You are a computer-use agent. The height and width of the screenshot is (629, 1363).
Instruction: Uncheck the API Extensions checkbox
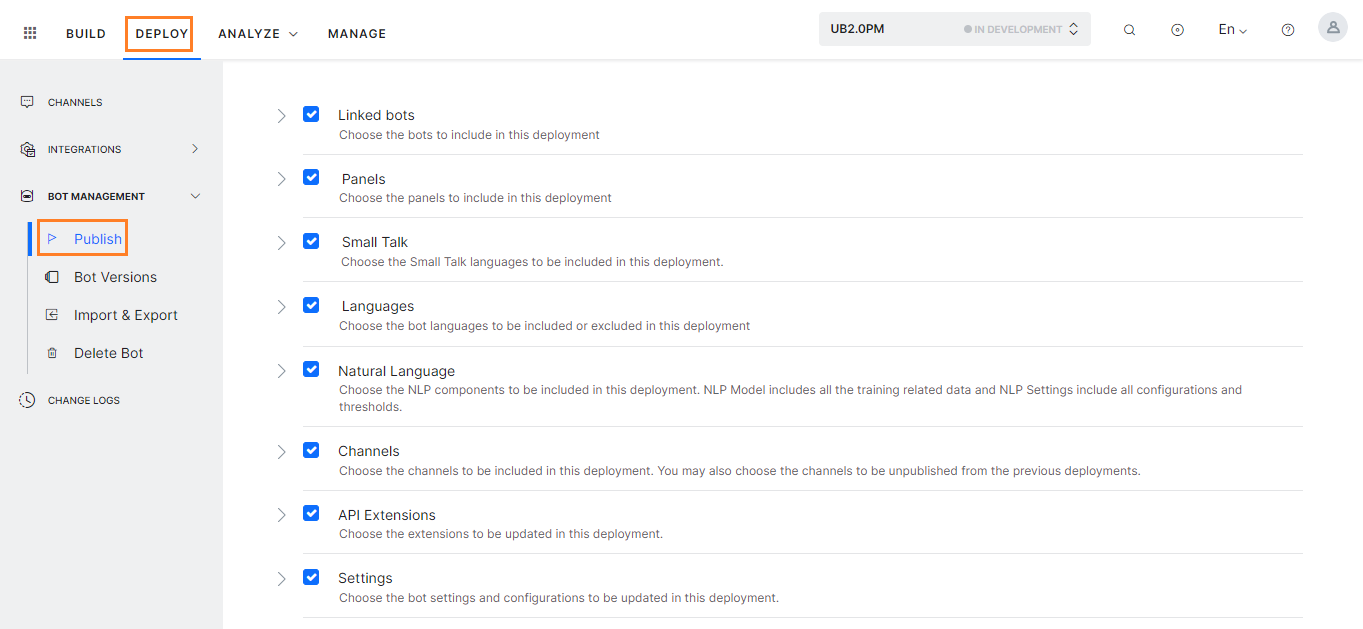click(x=311, y=513)
